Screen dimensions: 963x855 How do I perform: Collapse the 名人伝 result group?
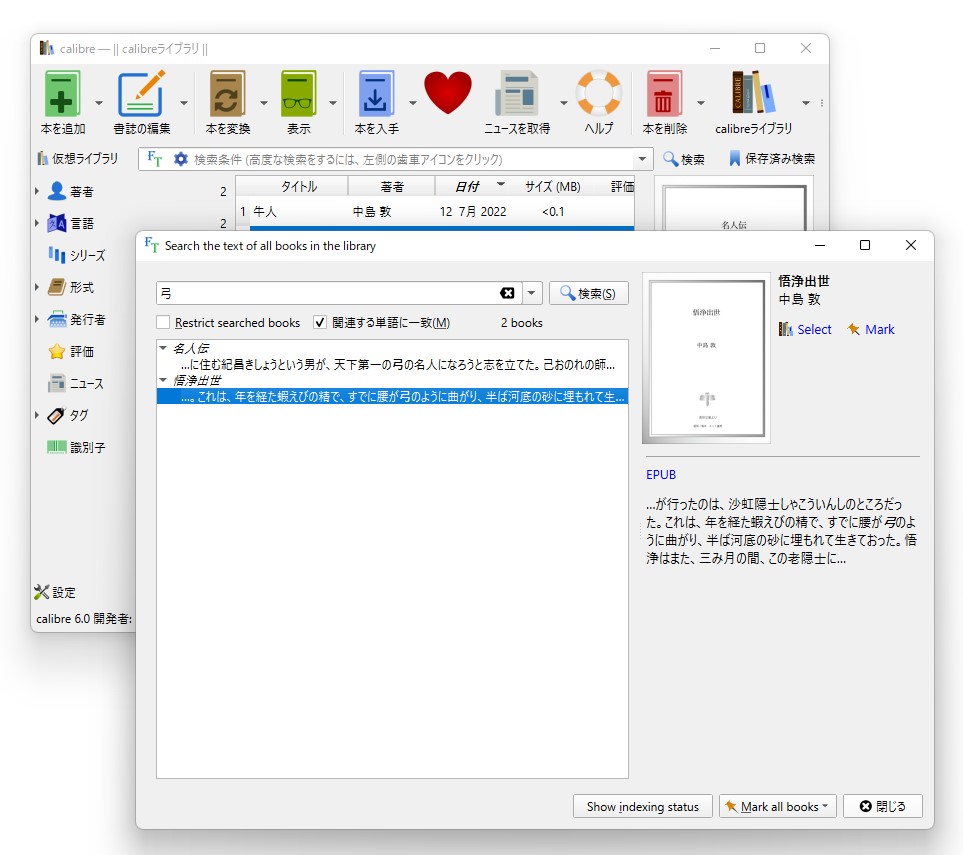click(x=163, y=346)
